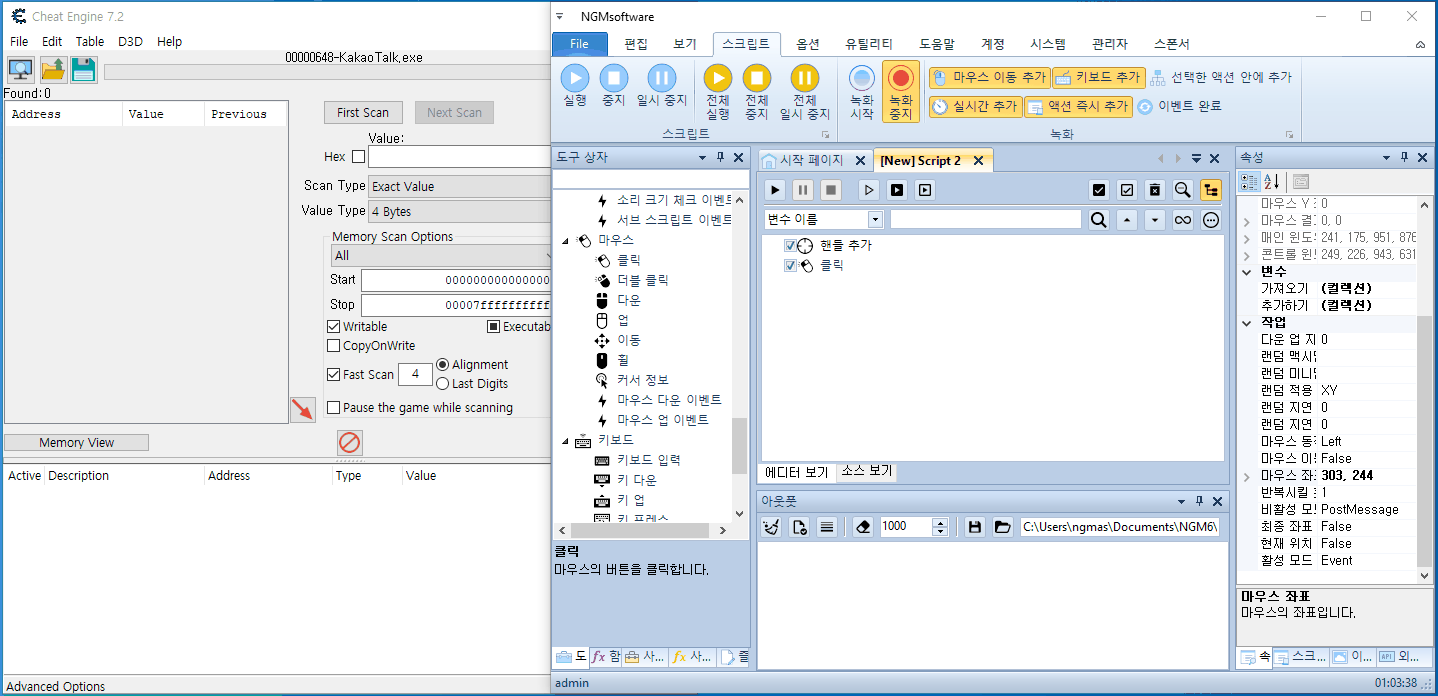Click check-all icon in script editor
1438x696 pixels.
pos(1099,190)
